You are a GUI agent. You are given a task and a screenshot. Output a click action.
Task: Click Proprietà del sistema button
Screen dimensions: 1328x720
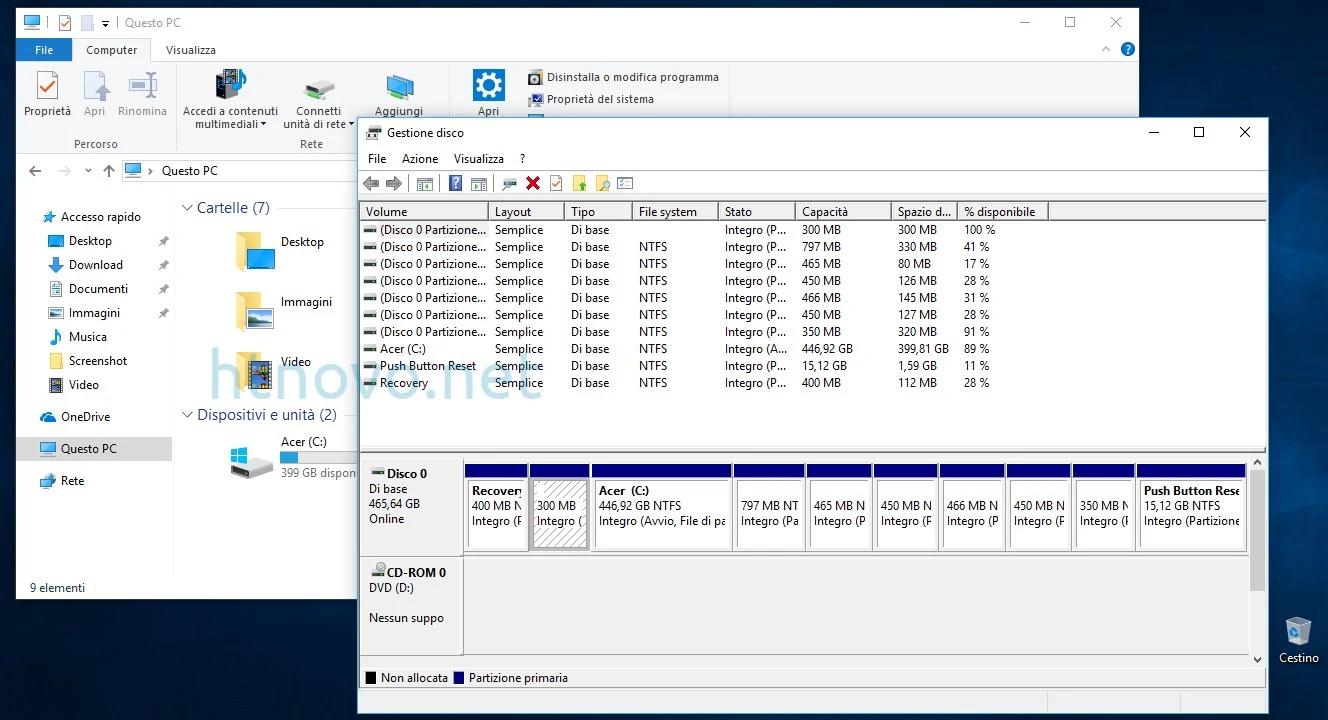pyautogui.click(x=591, y=99)
